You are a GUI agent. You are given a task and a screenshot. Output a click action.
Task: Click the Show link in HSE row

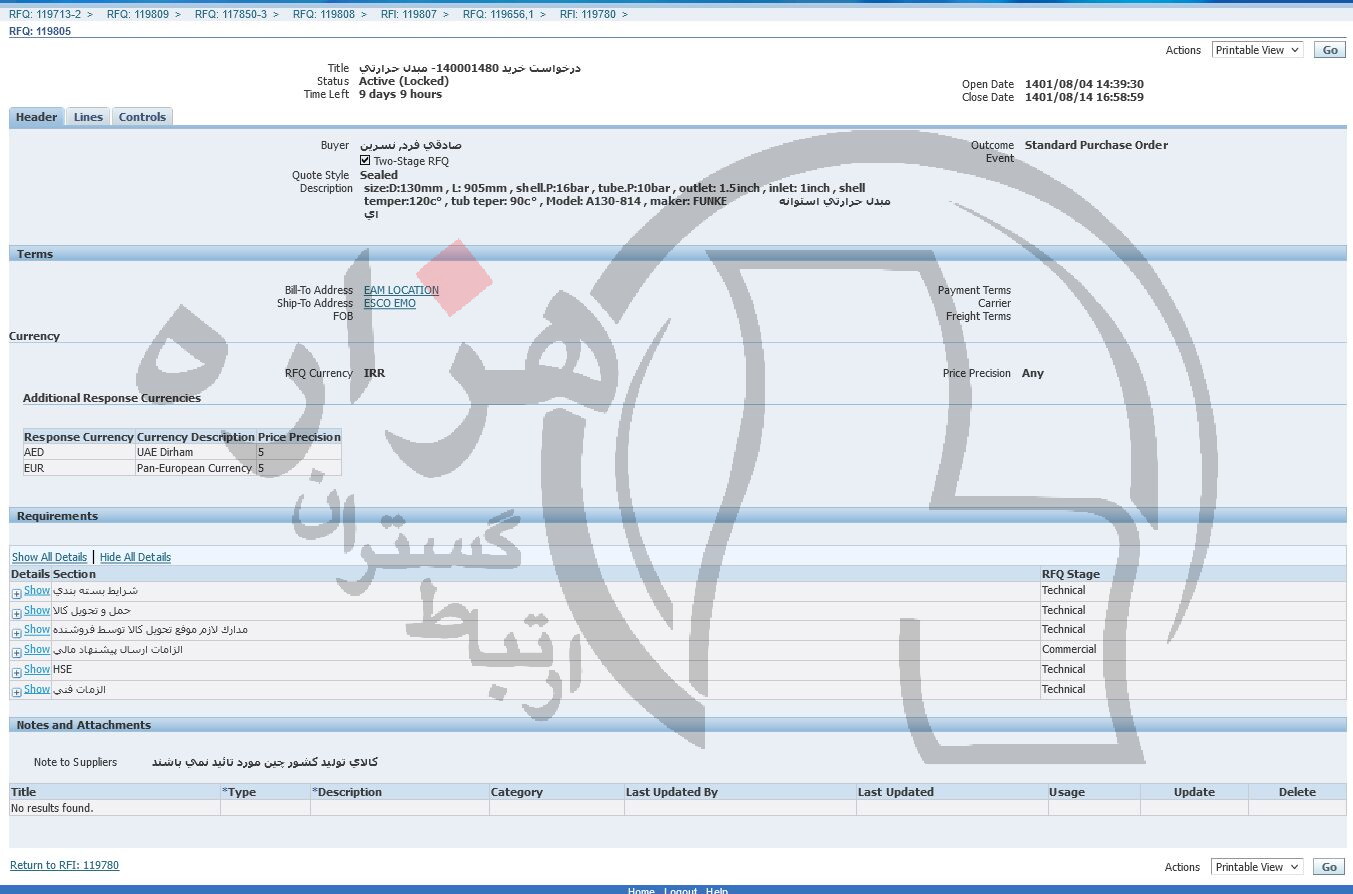click(x=37, y=669)
